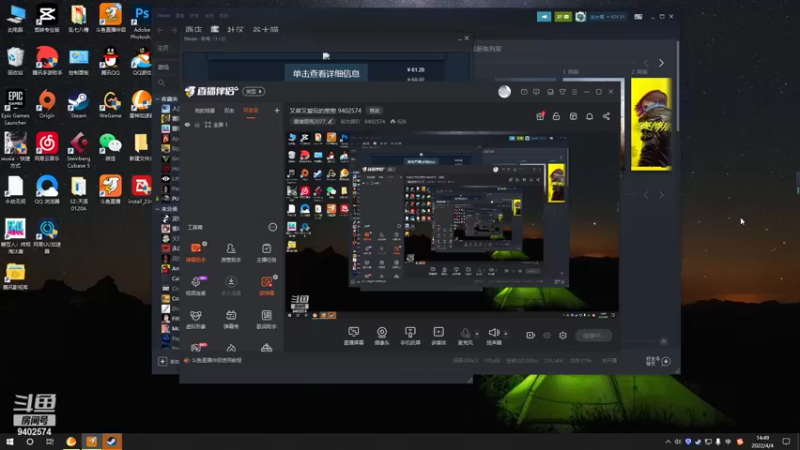800x450 pixels.
Task: Select the middle scene tab
Action: pyautogui.click(x=229, y=110)
